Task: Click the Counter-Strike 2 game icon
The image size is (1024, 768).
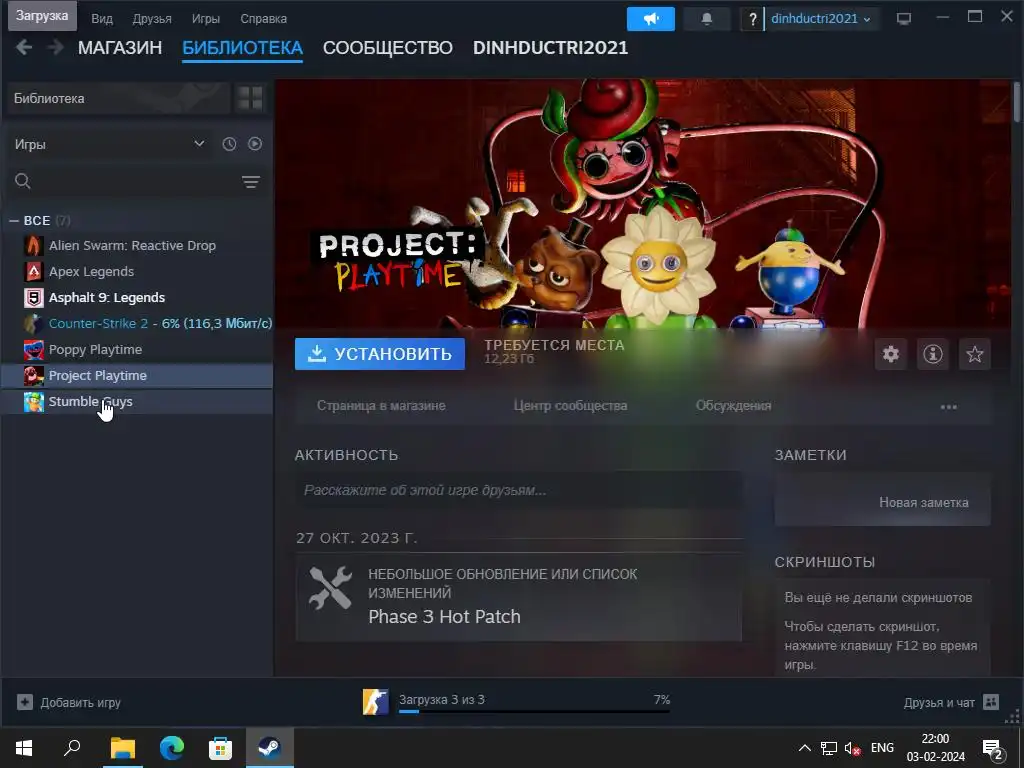Action: (x=33, y=323)
